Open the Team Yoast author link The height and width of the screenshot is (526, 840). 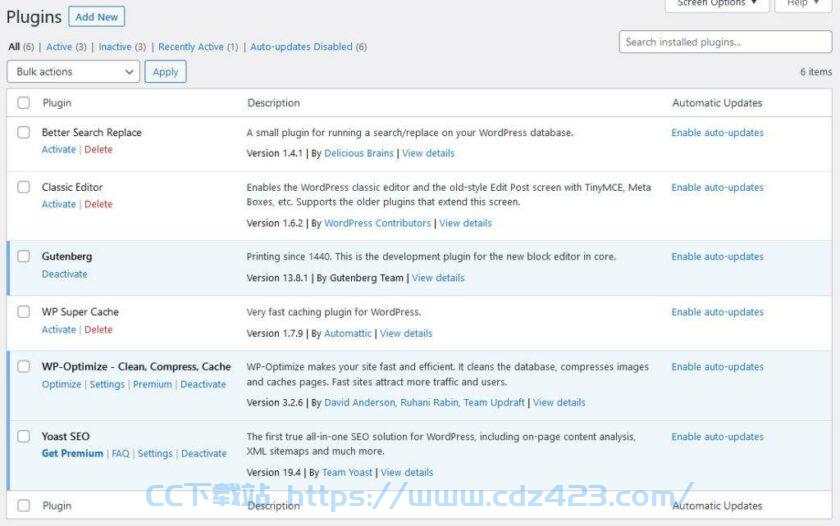pyautogui.click(x=347, y=472)
